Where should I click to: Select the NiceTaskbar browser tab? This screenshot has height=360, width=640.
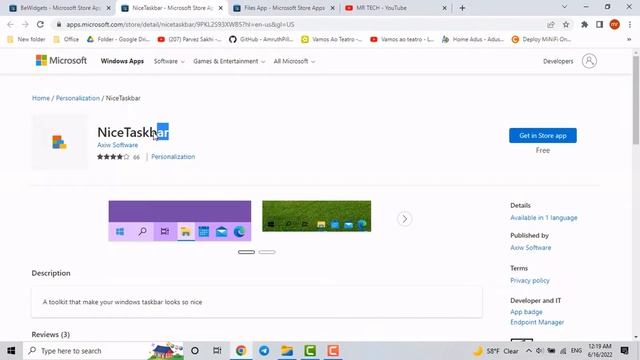(171, 8)
